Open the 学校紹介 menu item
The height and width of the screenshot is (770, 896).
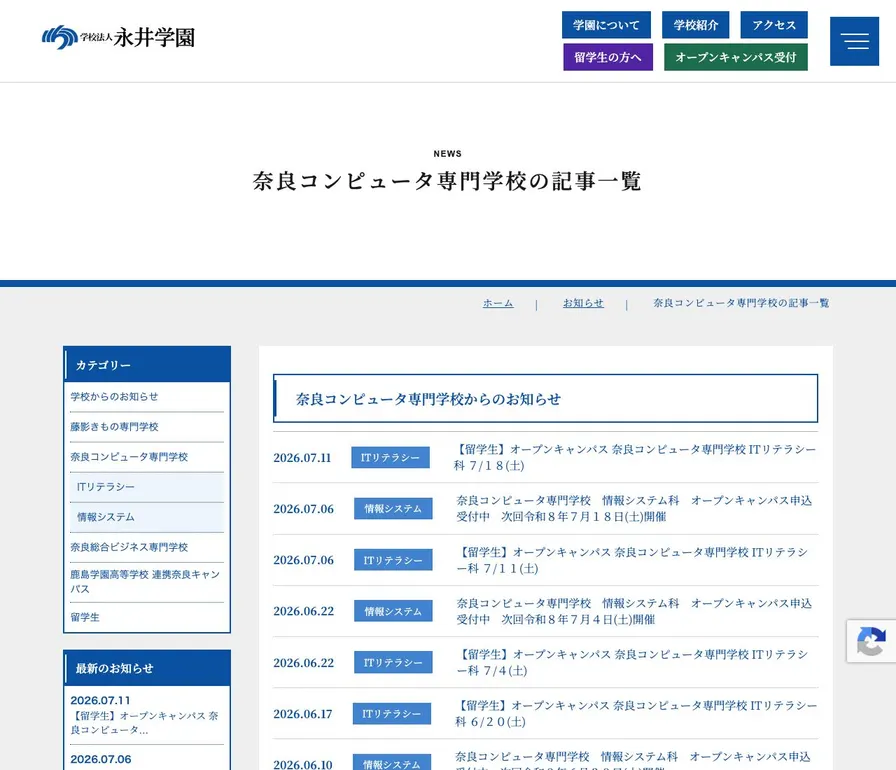pyautogui.click(x=695, y=25)
